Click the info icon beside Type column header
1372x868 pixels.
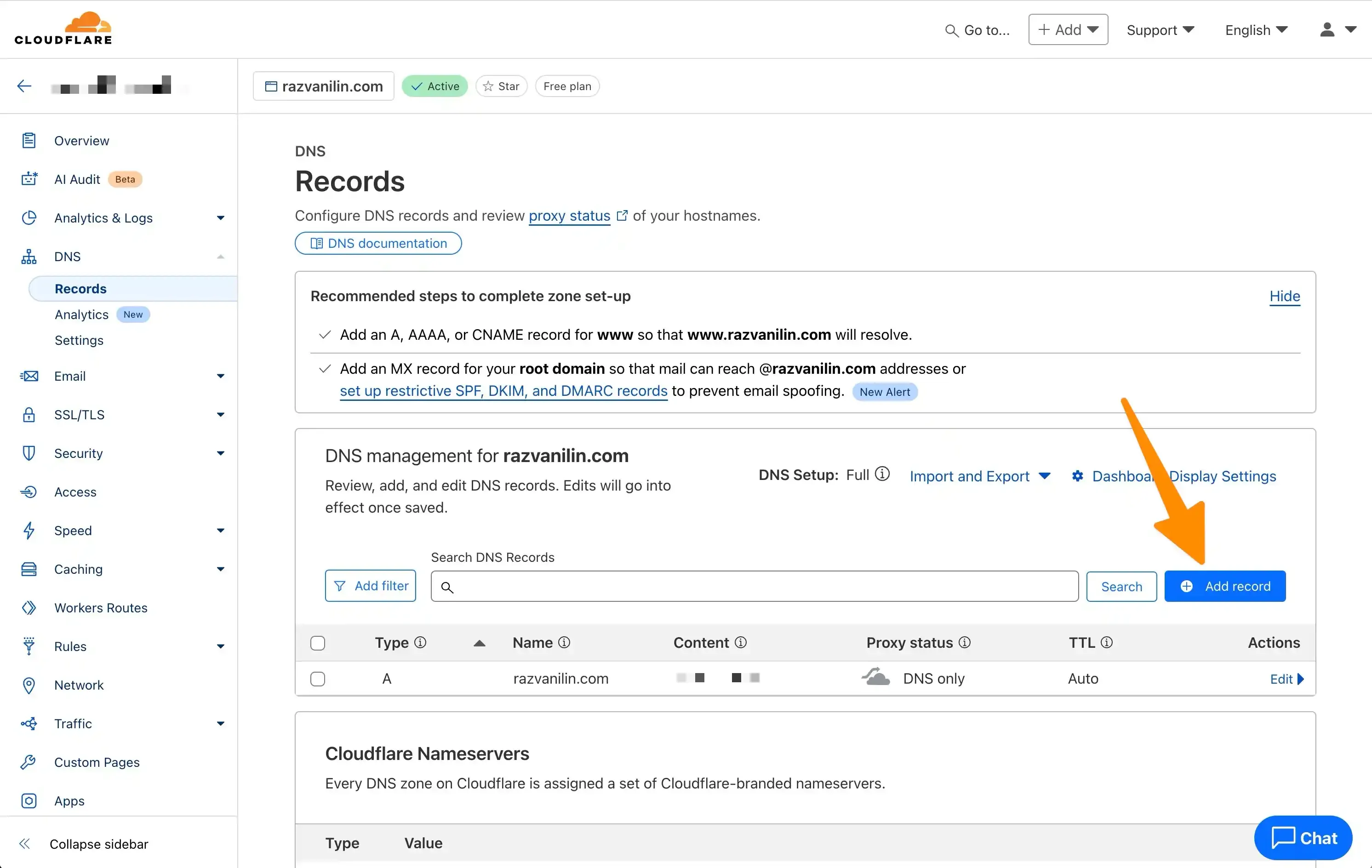420,642
